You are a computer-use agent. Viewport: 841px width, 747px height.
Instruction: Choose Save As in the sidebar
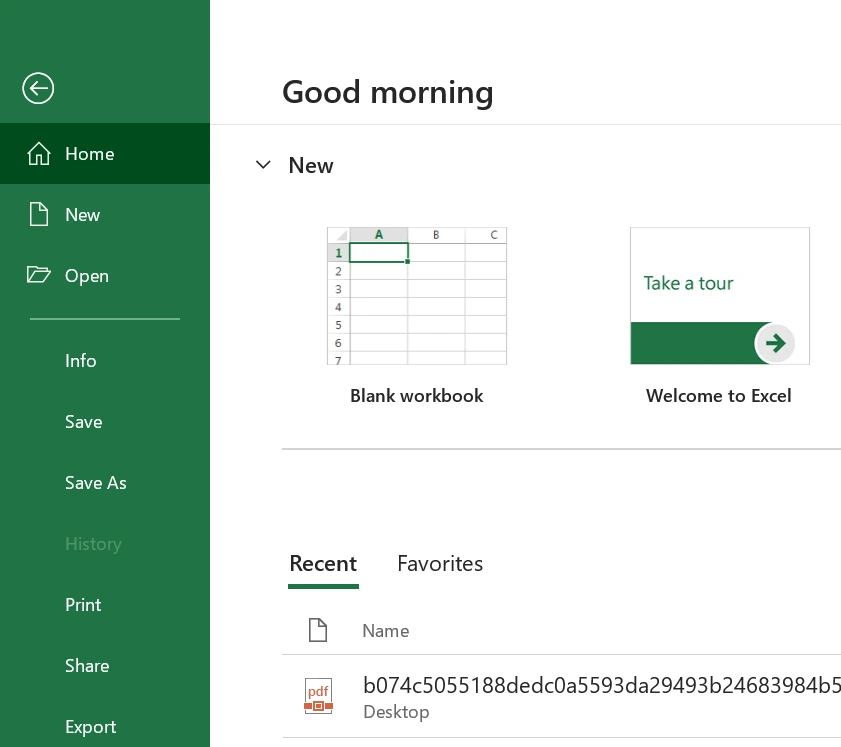click(95, 482)
